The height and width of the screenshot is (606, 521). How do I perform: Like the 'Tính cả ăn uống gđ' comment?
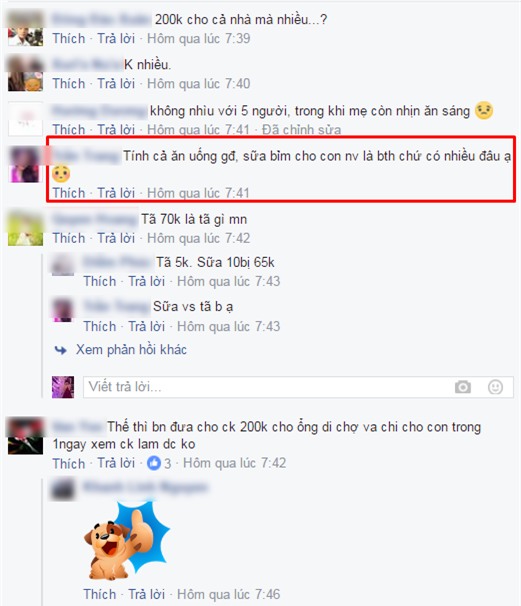pyautogui.click(x=69, y=192)
